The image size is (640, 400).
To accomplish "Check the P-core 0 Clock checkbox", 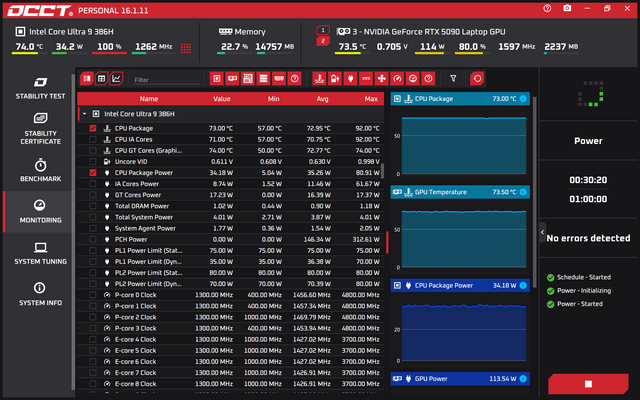I will pos(93,295).
